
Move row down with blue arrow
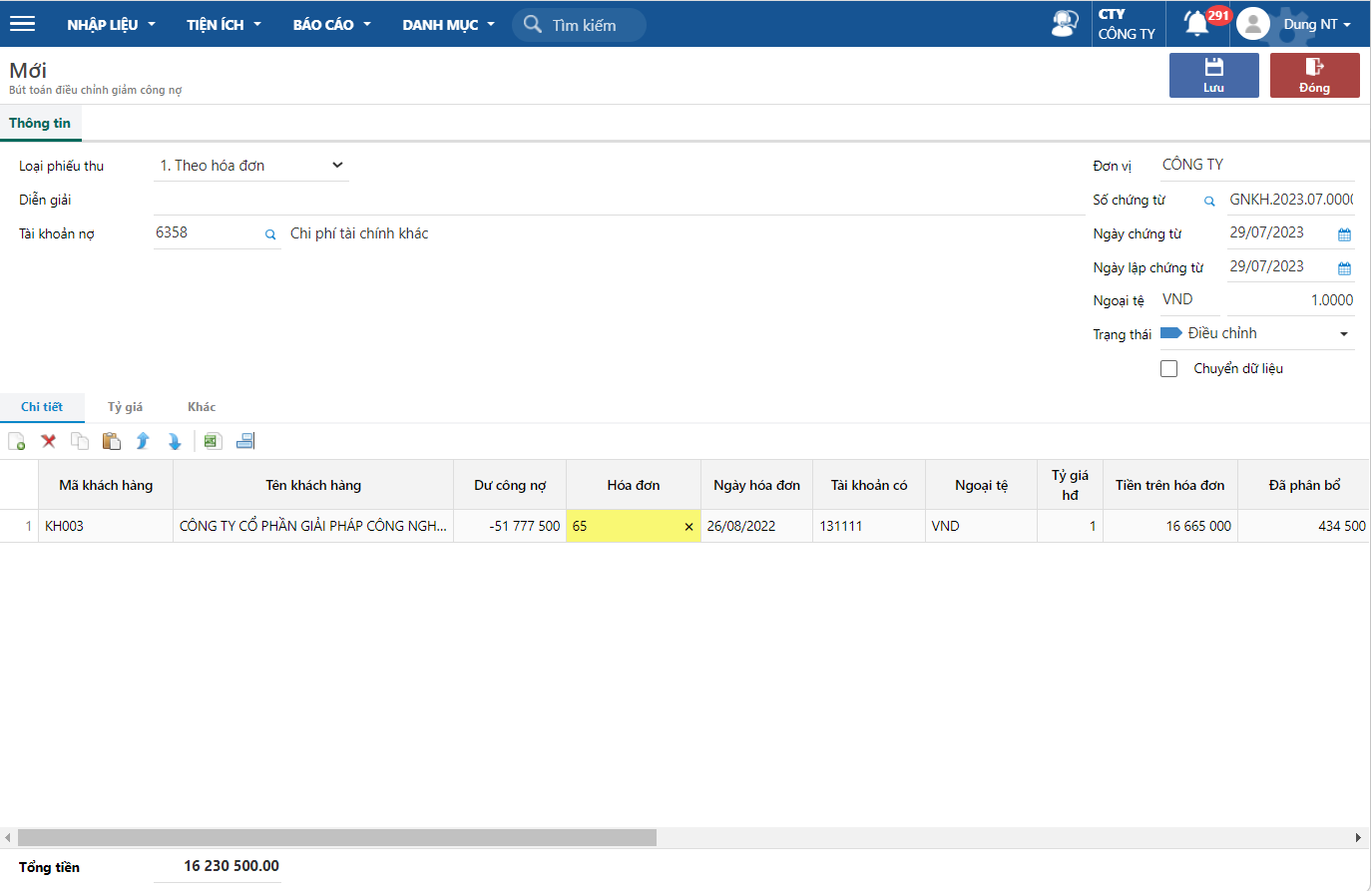(x=175, y=441)
